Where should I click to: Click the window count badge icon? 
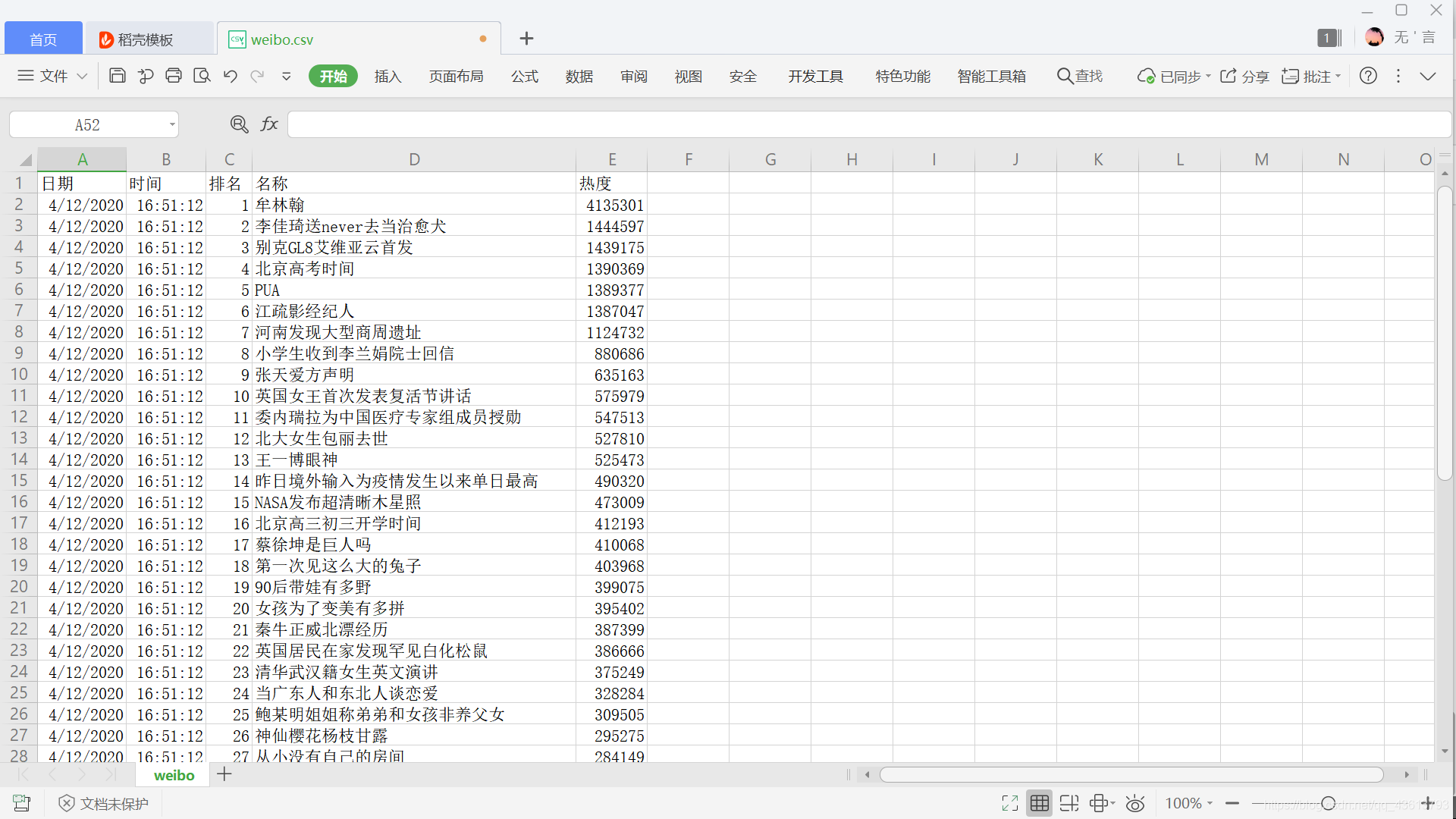click(1329, 37)
